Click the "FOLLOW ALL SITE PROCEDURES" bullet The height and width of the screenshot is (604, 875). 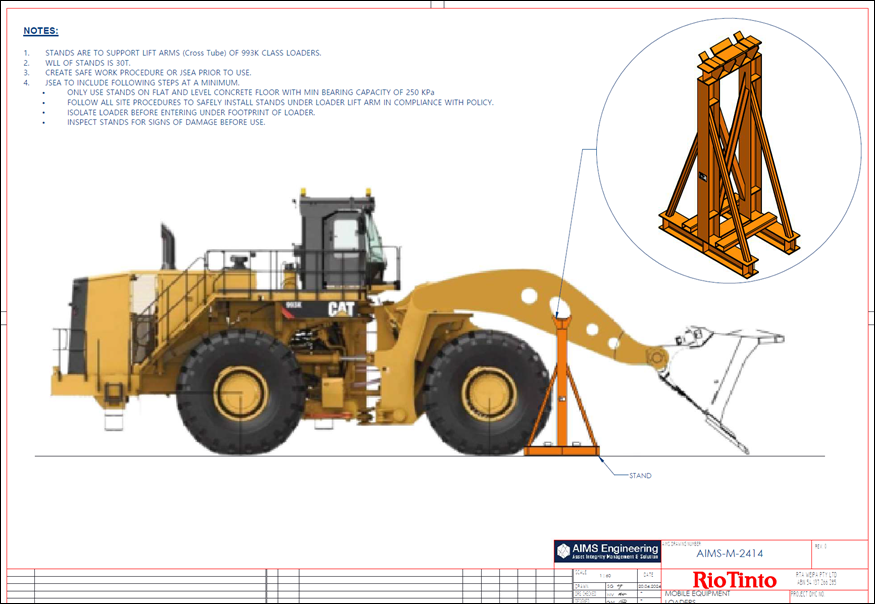click(280, 102)
